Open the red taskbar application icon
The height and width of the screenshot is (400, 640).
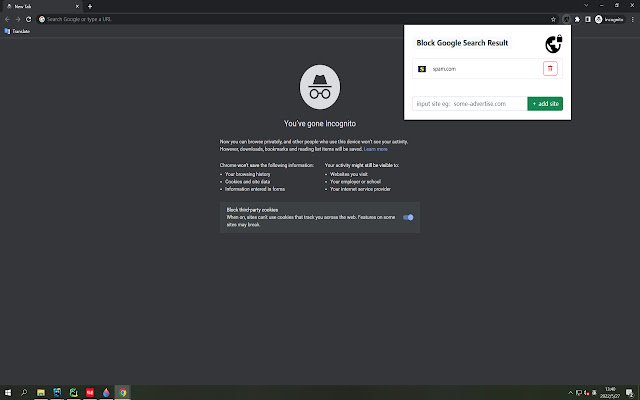90,393
